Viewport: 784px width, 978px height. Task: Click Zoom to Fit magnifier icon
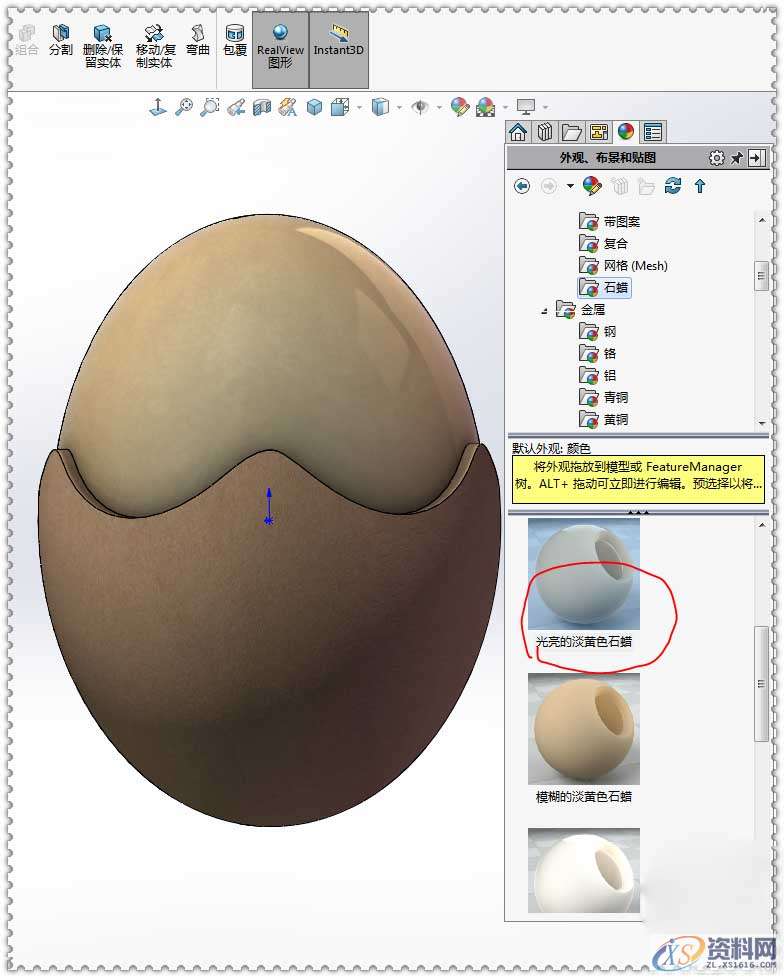point(183,107)
